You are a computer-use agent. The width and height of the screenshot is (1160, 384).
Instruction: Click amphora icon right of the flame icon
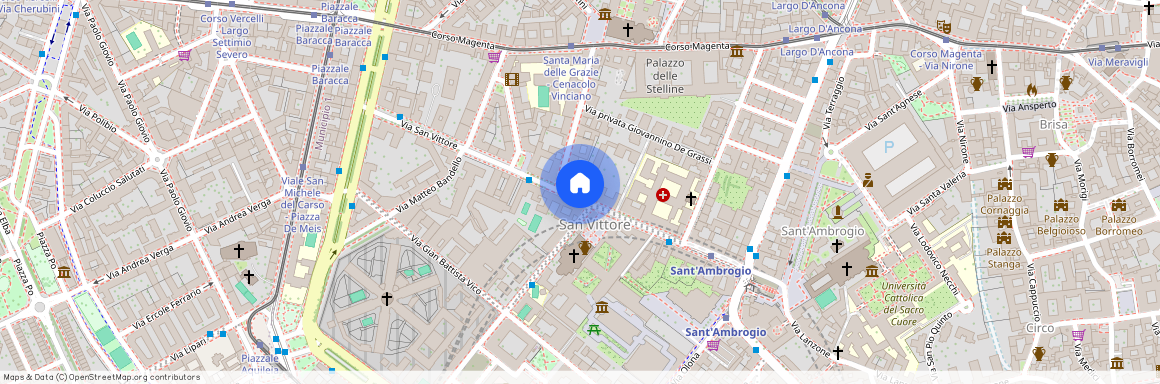(1065, 83)
